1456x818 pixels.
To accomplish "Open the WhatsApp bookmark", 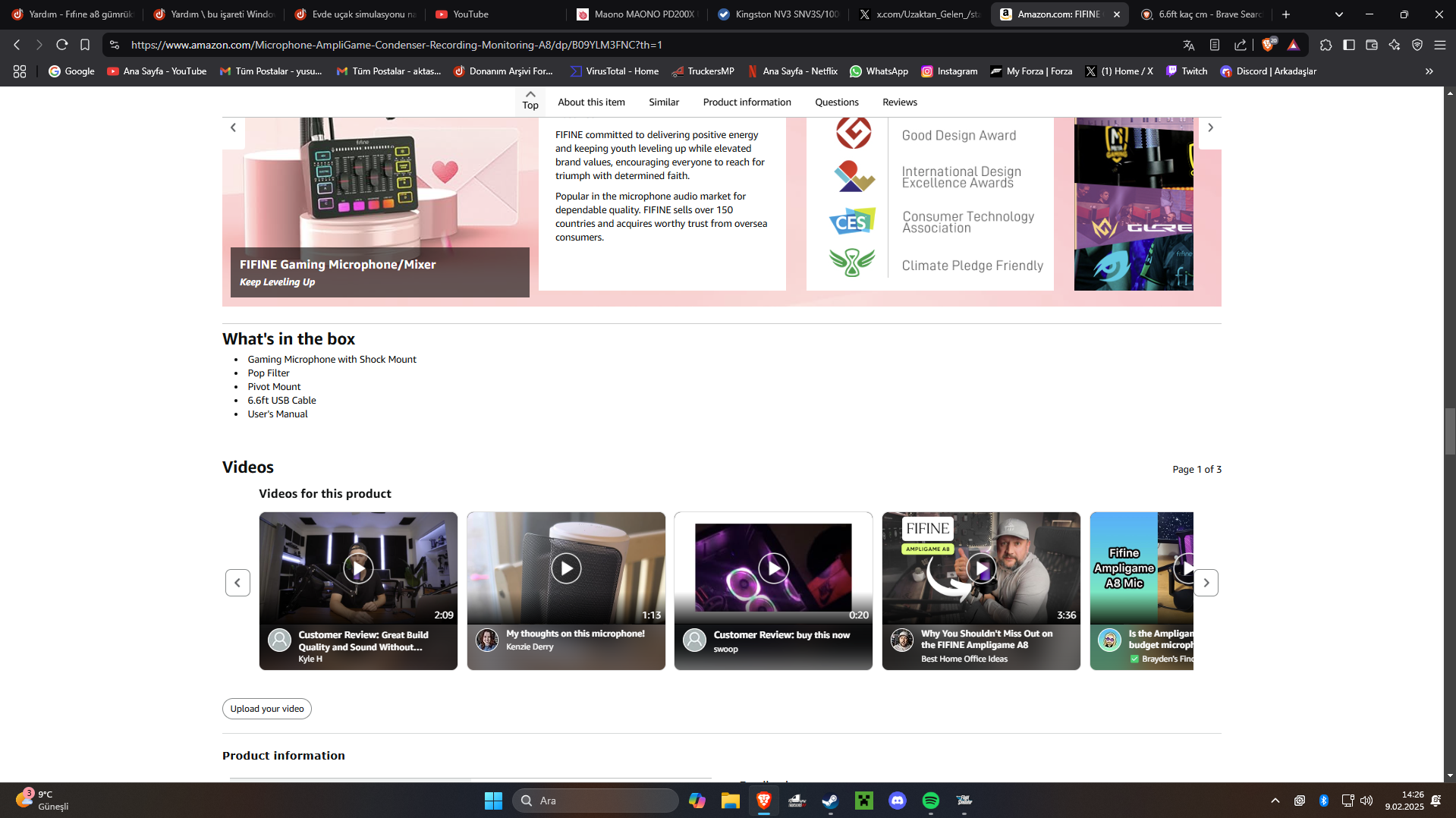I will 879,71.
